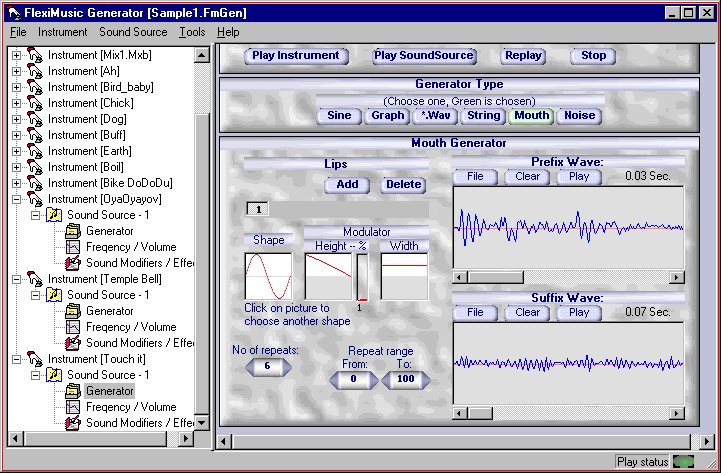Screen dimensions: 721x473
Task: Click the Instrument [Chick] icon
Action: point(35,103)
